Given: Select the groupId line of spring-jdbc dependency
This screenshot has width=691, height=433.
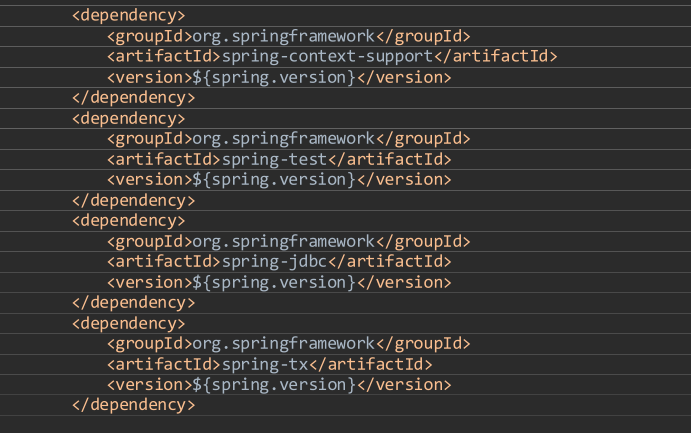Looking at the screenshot, I should 289,242.
